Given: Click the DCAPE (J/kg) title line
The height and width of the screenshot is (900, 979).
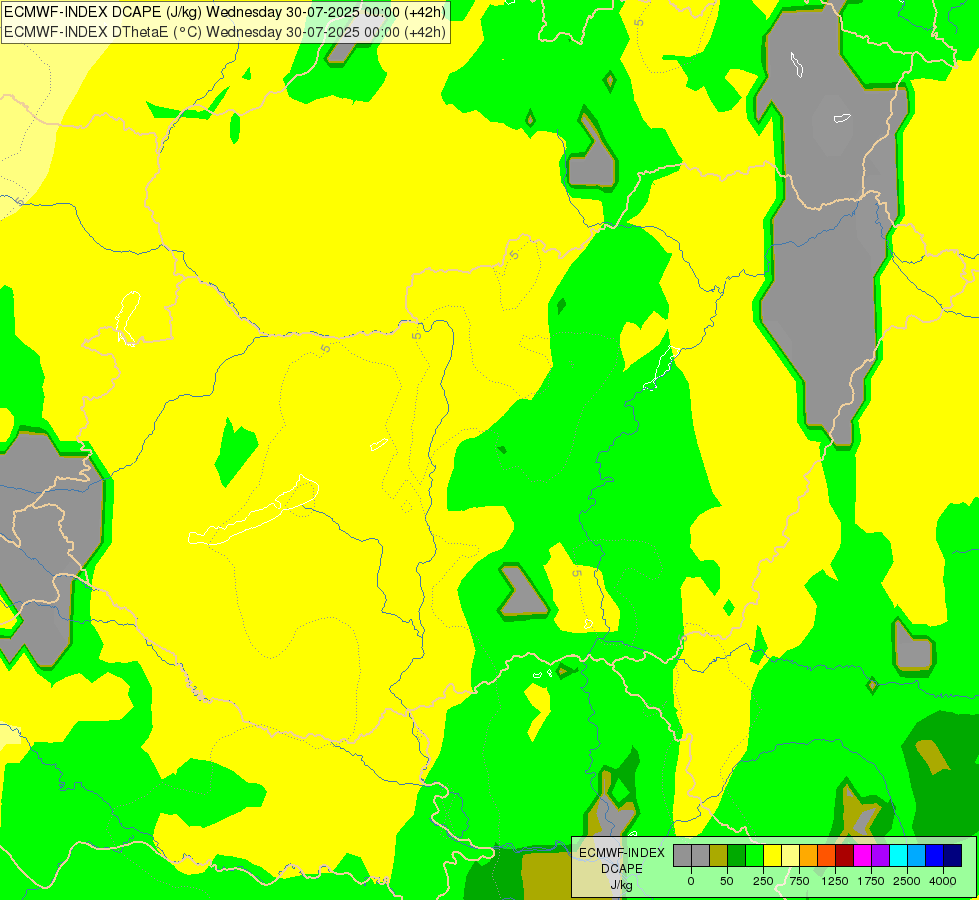Looking at the screenshot, I should [225, 12].
